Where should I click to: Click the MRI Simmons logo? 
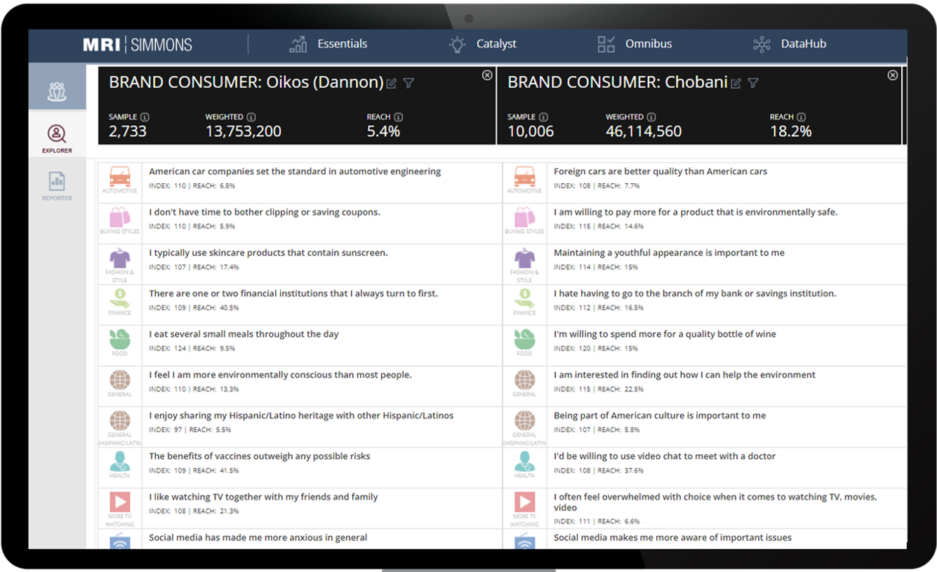click(138, 45)
